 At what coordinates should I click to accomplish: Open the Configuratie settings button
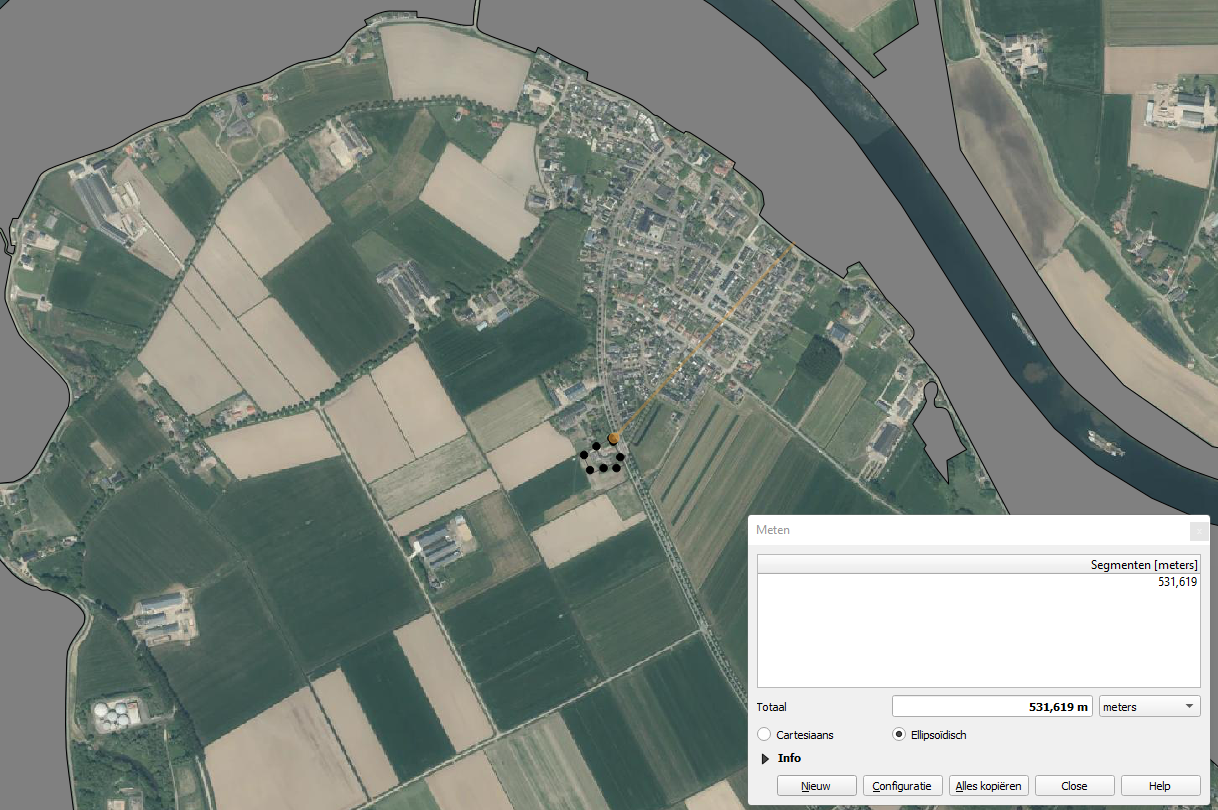tap(902, 786)
